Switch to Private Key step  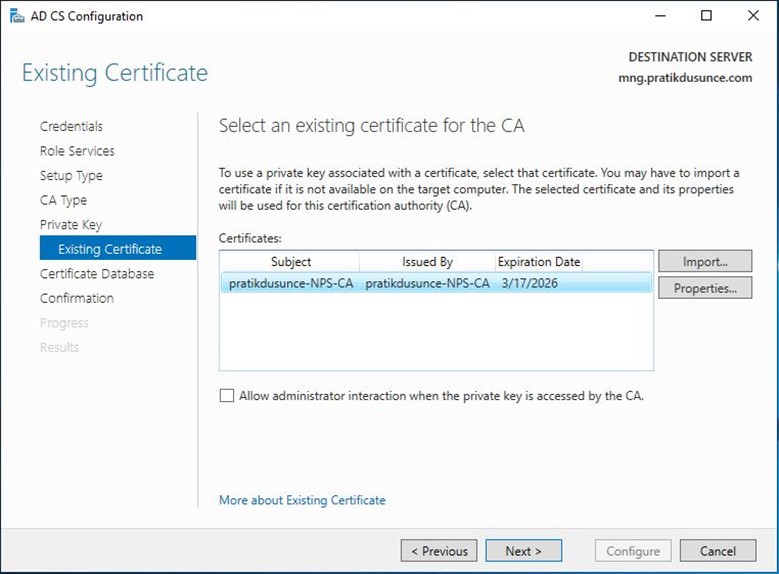click(x=71, y=225)
